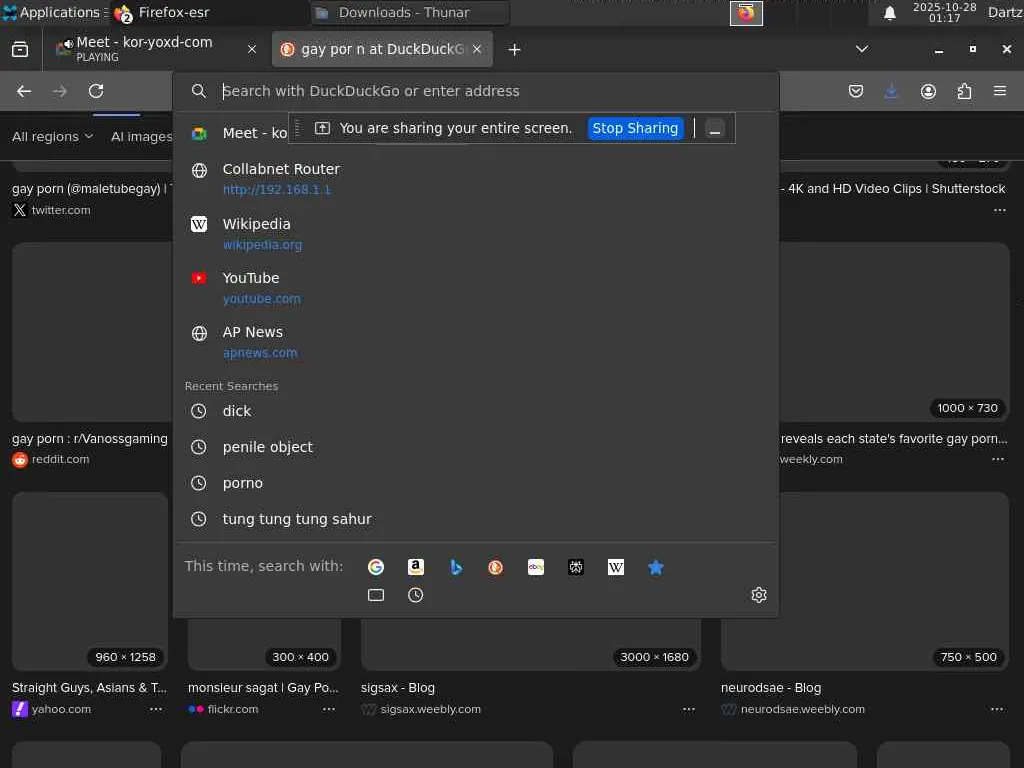Click Collabnet Router globe icon
Screen dimensions: 1024x768
[199, 170]
